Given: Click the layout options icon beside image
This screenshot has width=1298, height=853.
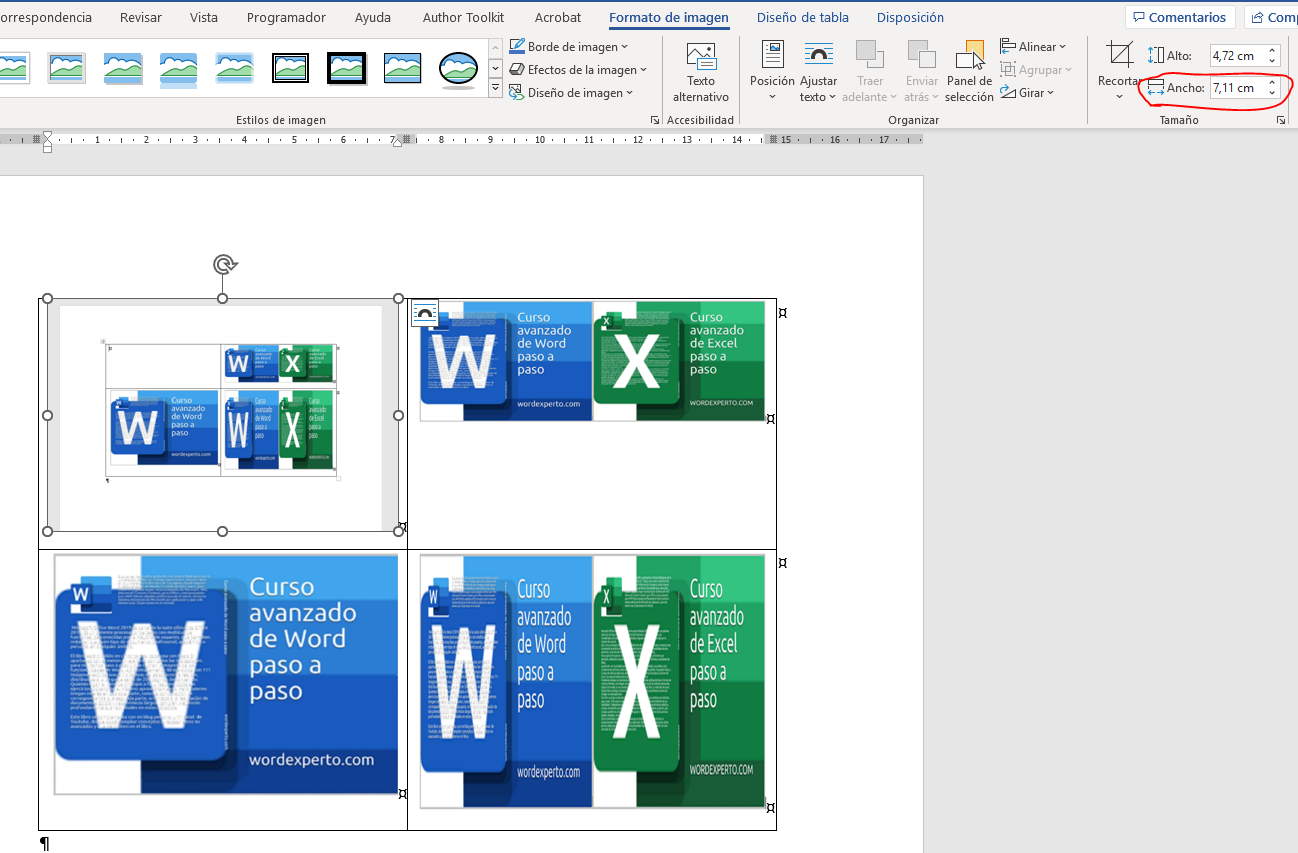Looking at the screenshot, I should coord(424,312).
